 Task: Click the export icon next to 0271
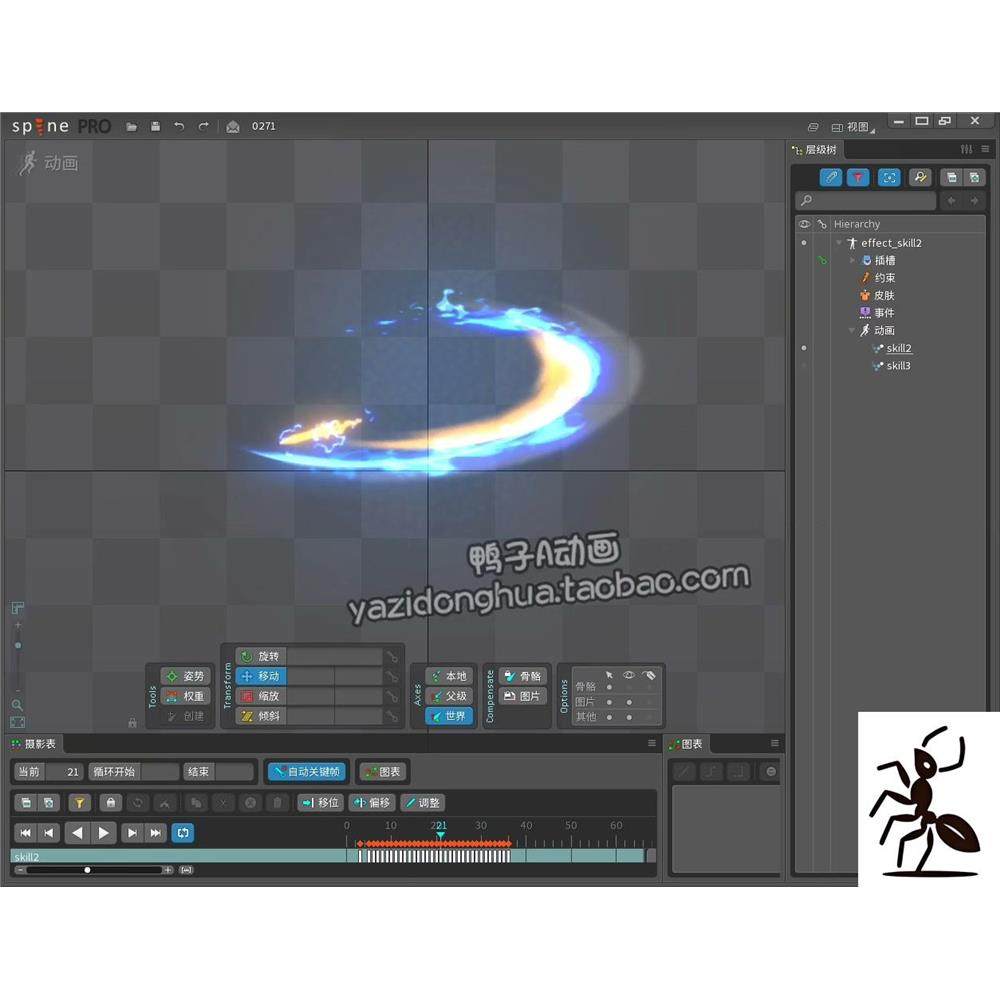[x=233, y=126]
